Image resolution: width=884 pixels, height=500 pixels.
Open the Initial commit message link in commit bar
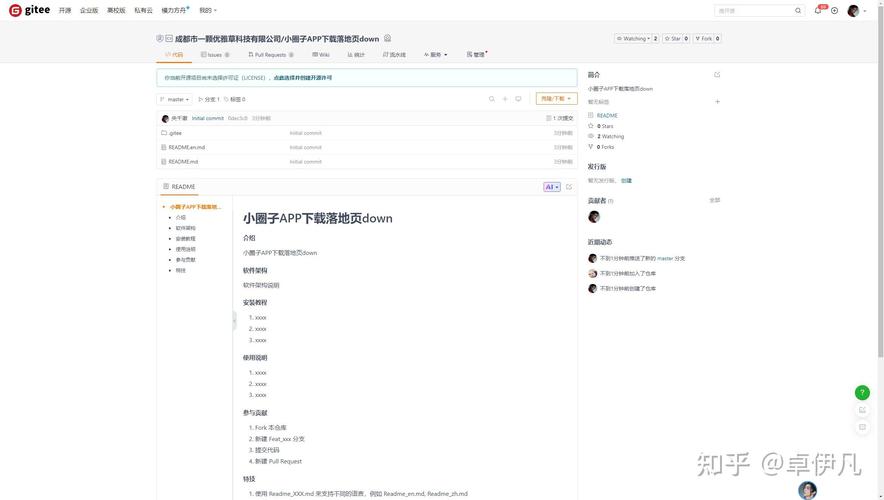pyautogui.click(x=207, y=118)
